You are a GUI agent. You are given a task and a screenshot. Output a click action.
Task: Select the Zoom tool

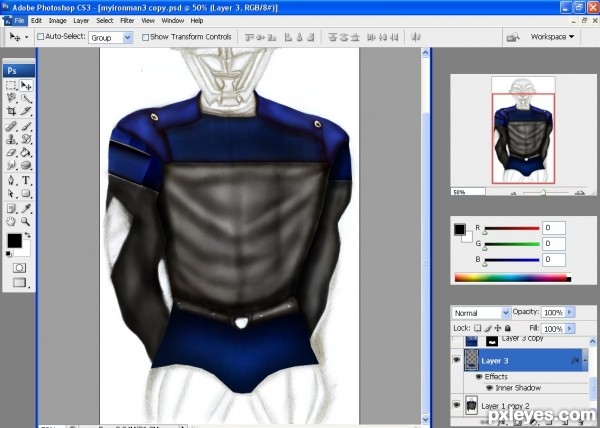pyautogui.click(x=26, y=221)
